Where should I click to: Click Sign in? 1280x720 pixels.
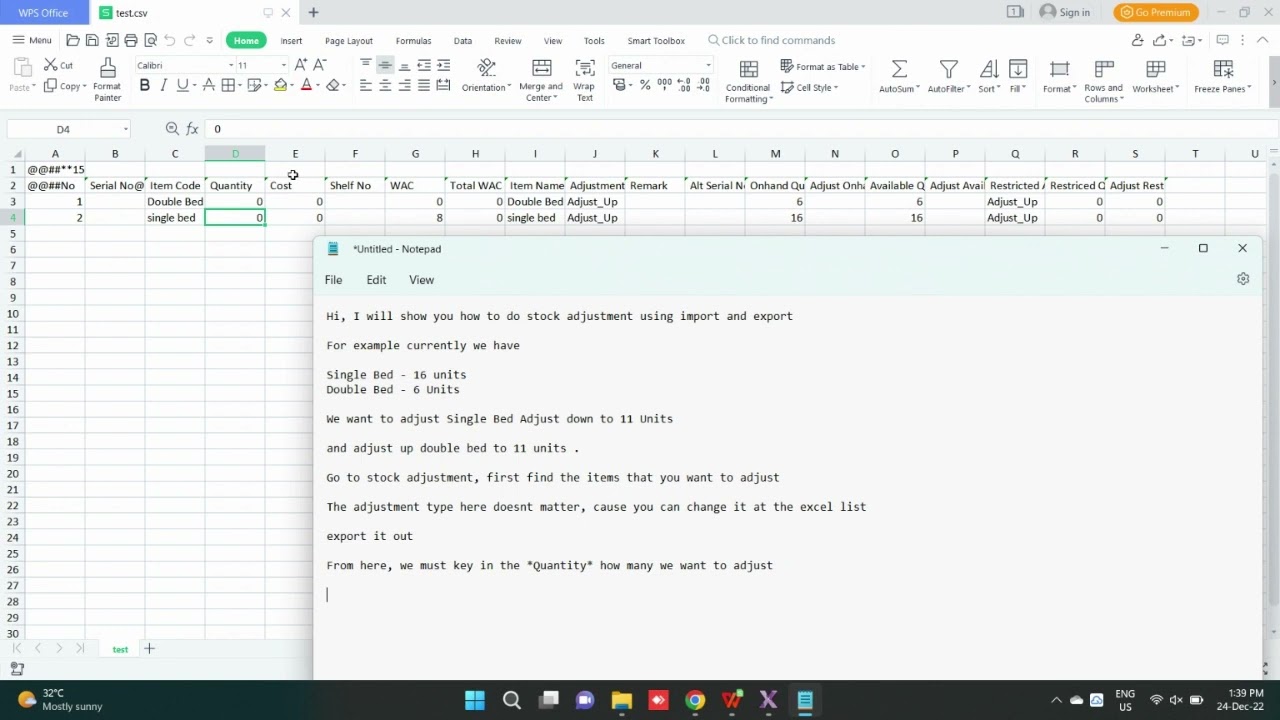(x=1065, y=12)
